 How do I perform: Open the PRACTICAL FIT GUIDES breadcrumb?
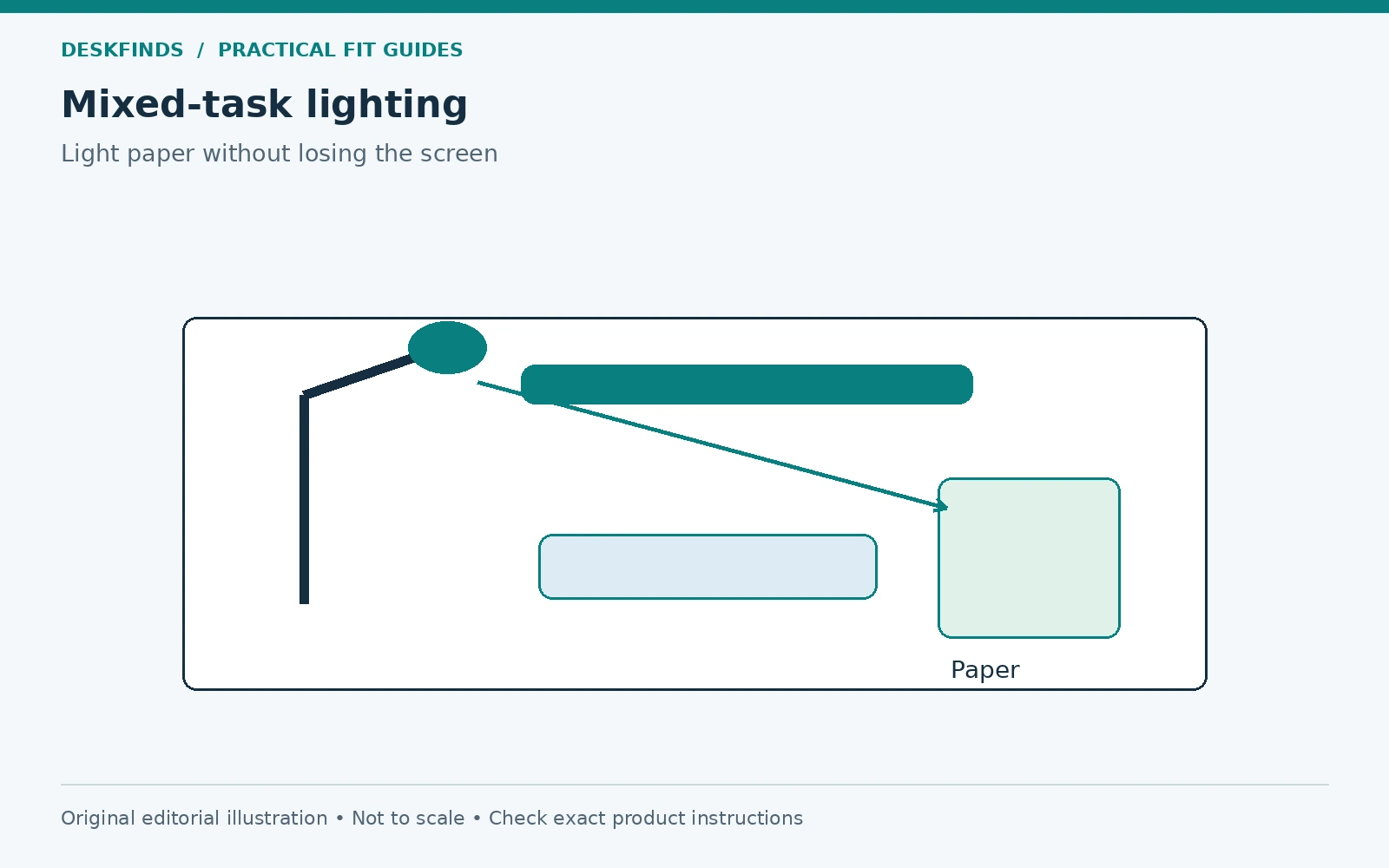[340, 50]
